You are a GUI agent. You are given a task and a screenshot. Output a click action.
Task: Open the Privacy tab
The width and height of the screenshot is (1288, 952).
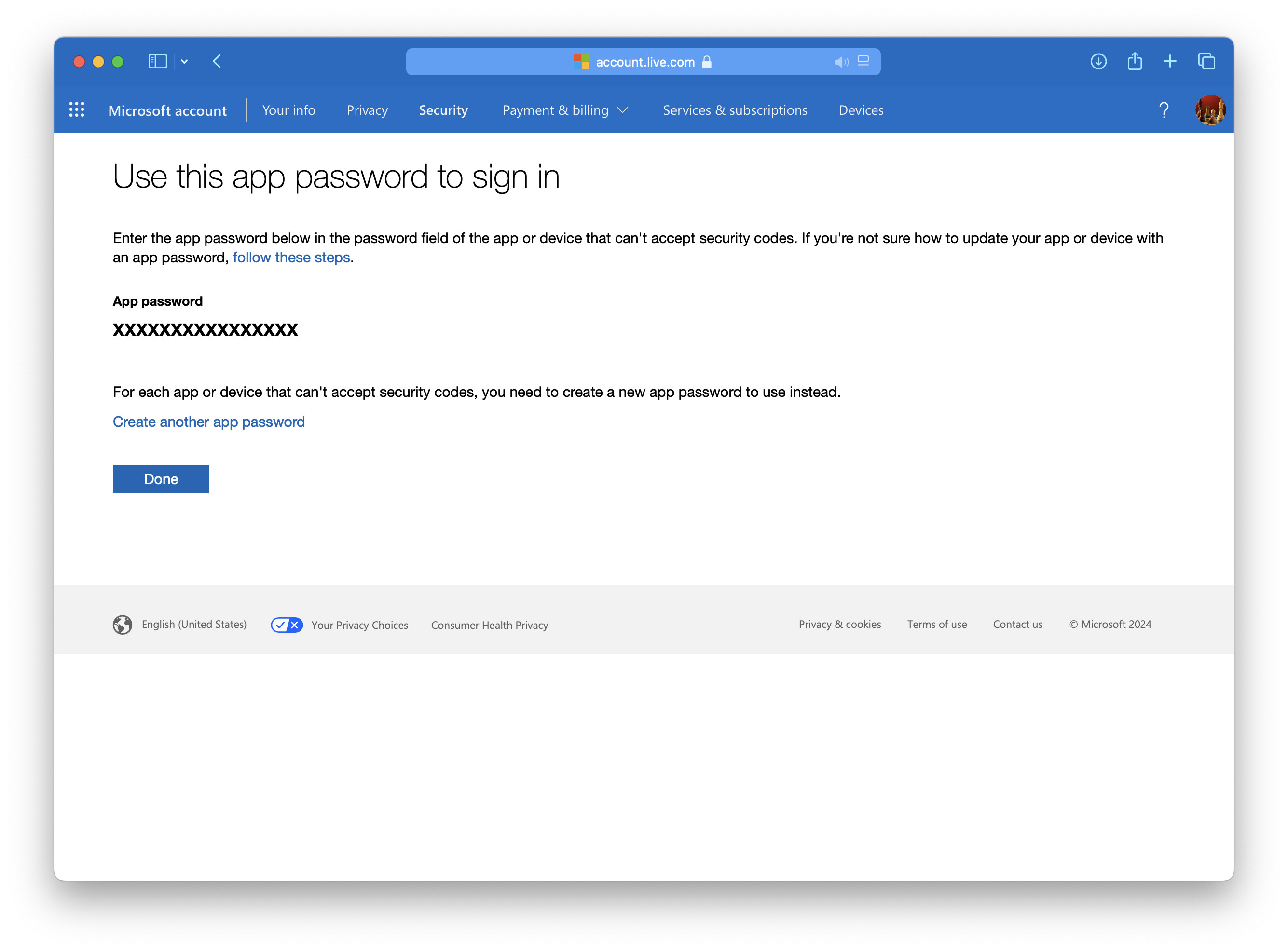pos(367,109)
